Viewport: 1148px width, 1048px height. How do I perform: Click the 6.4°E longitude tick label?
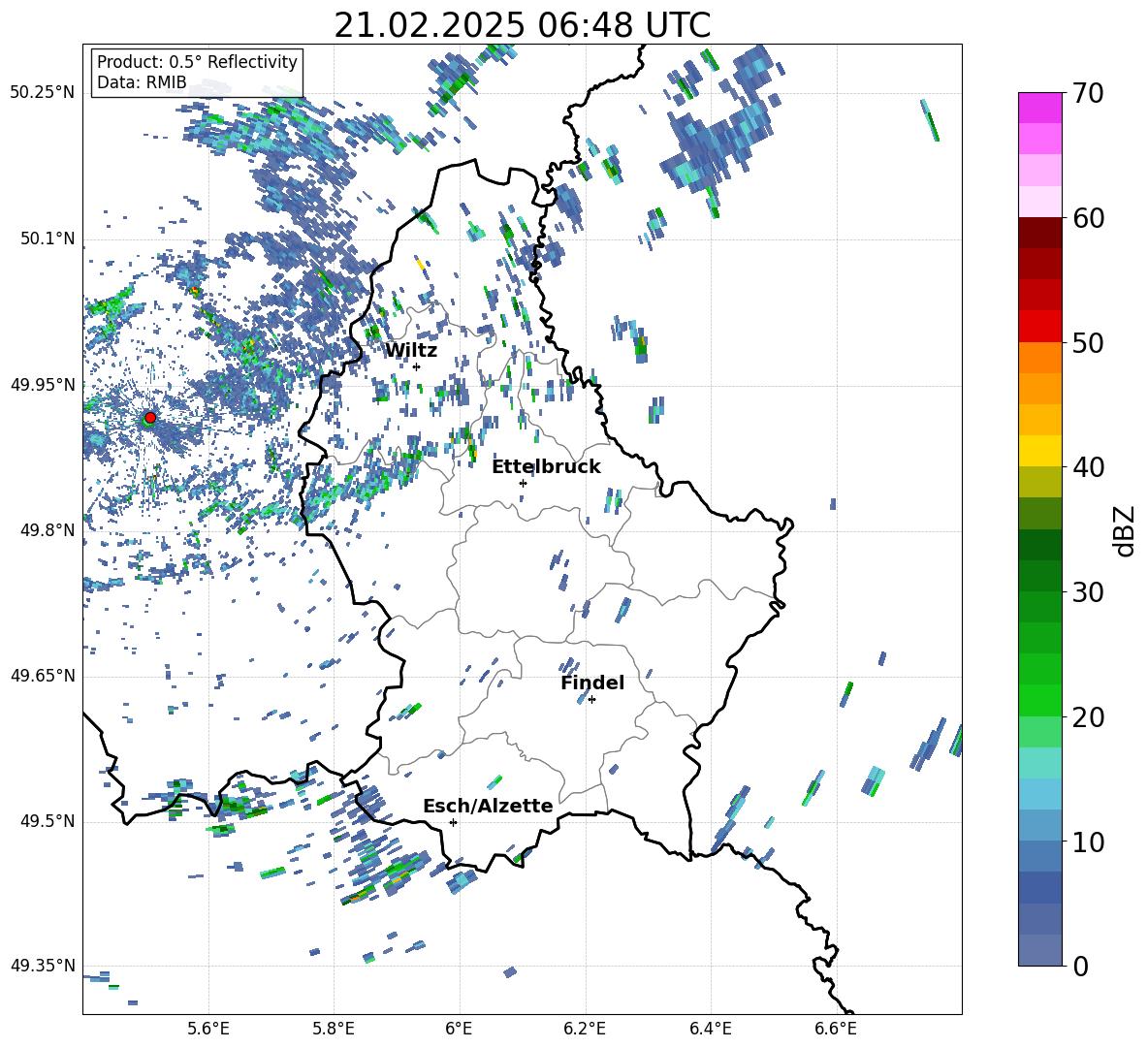click(710, 1029)
